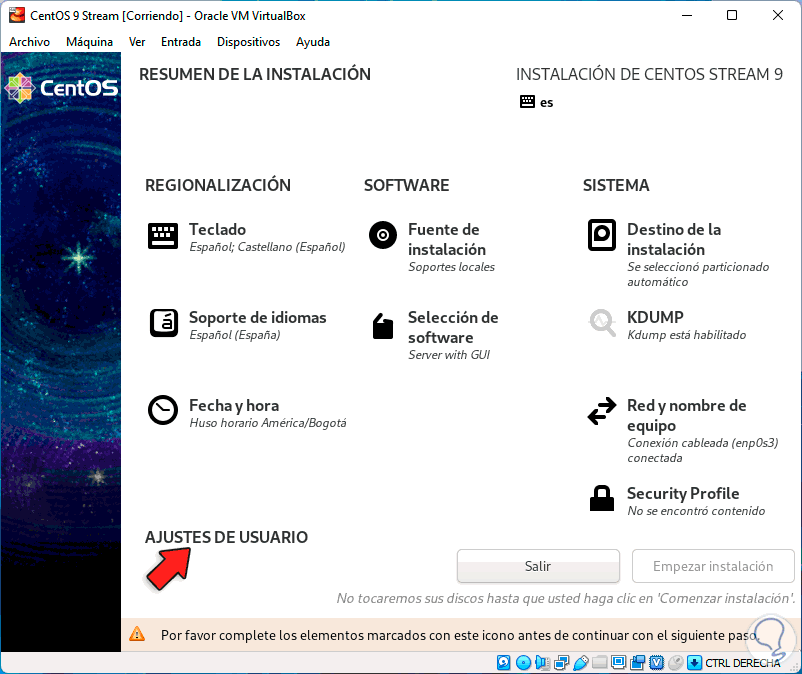Click the 'Se seleccionó particionado automático' text
Screen dimensions: 802x674
pyautogui.click(x=698, y=274)
